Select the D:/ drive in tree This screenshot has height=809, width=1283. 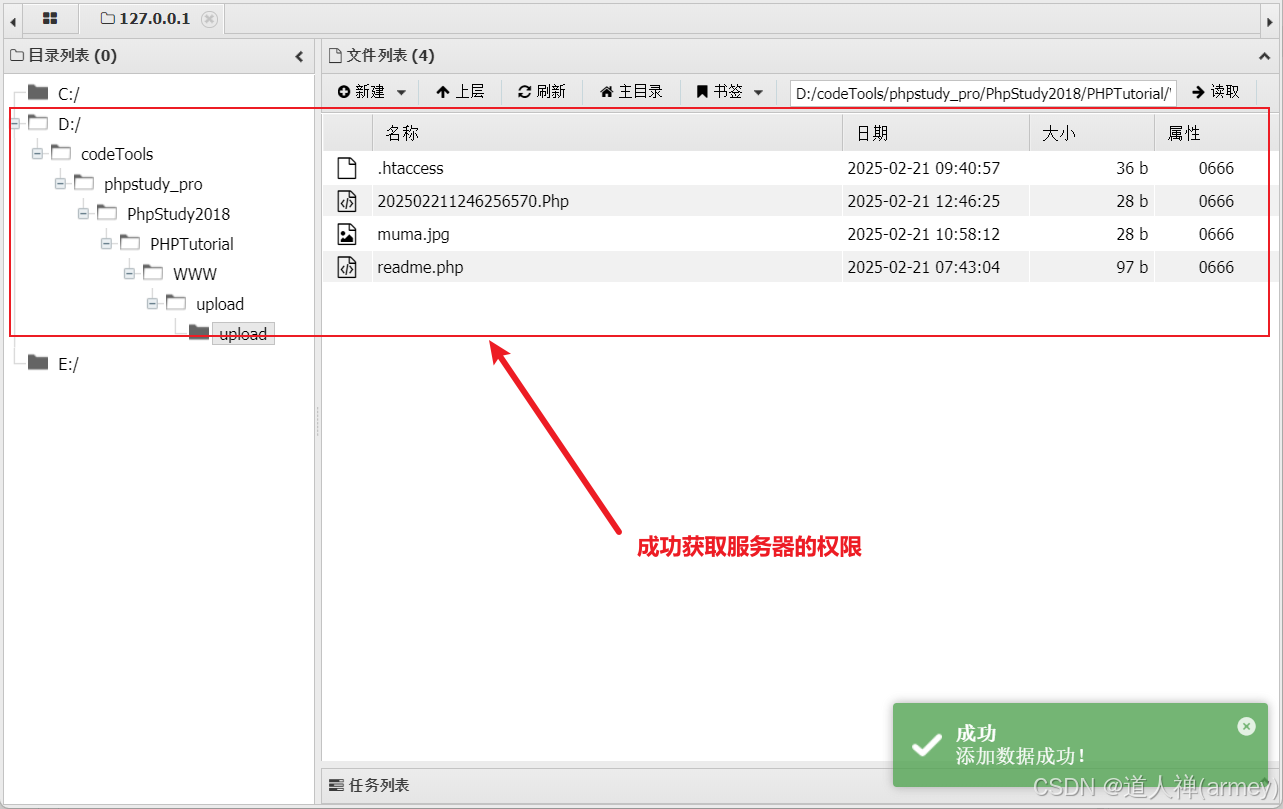(x=69, y=124)
